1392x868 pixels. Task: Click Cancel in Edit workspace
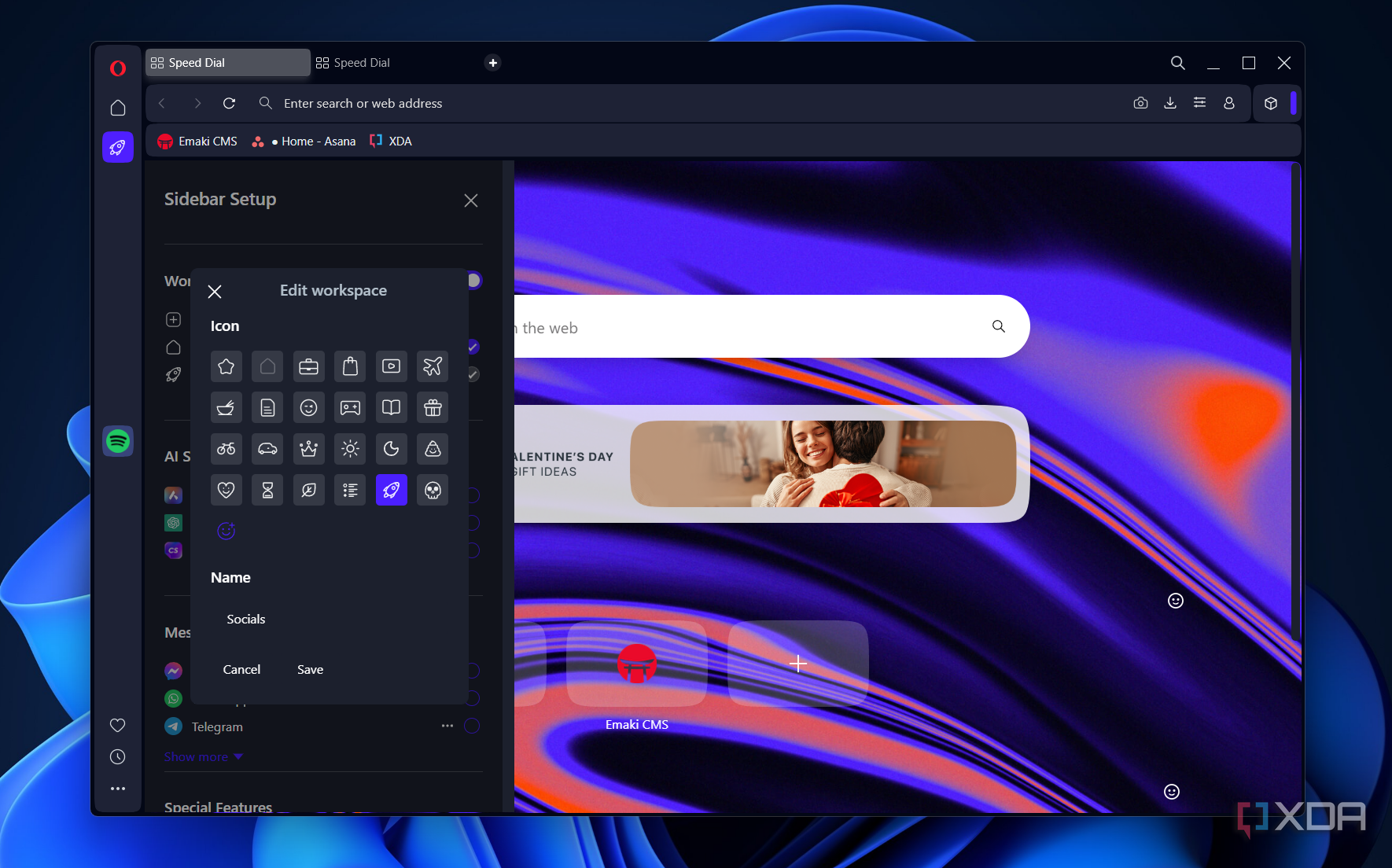(241, 670)
